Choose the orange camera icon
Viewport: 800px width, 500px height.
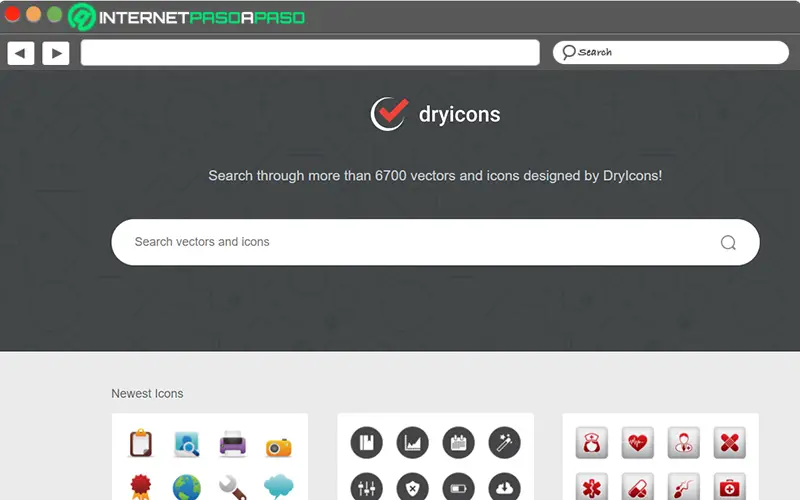tap(279, 447)
